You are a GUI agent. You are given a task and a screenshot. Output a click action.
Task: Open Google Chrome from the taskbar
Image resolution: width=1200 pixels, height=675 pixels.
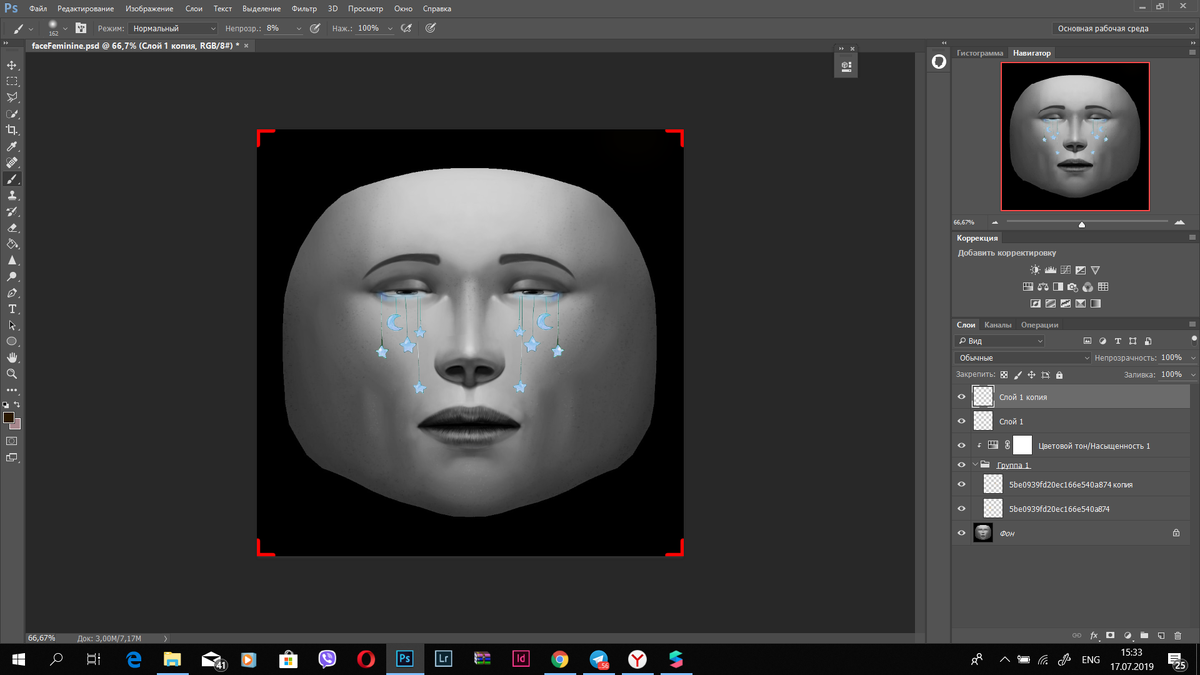[x=559, y=659]
